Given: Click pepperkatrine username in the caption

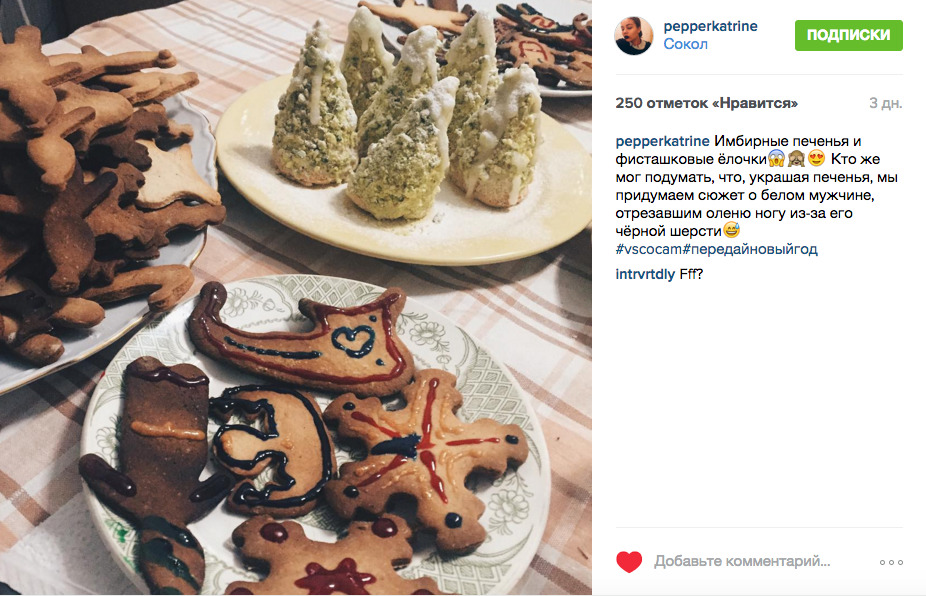Looking at the screenshot, I should pyautogui.click(x=662, y=141).
